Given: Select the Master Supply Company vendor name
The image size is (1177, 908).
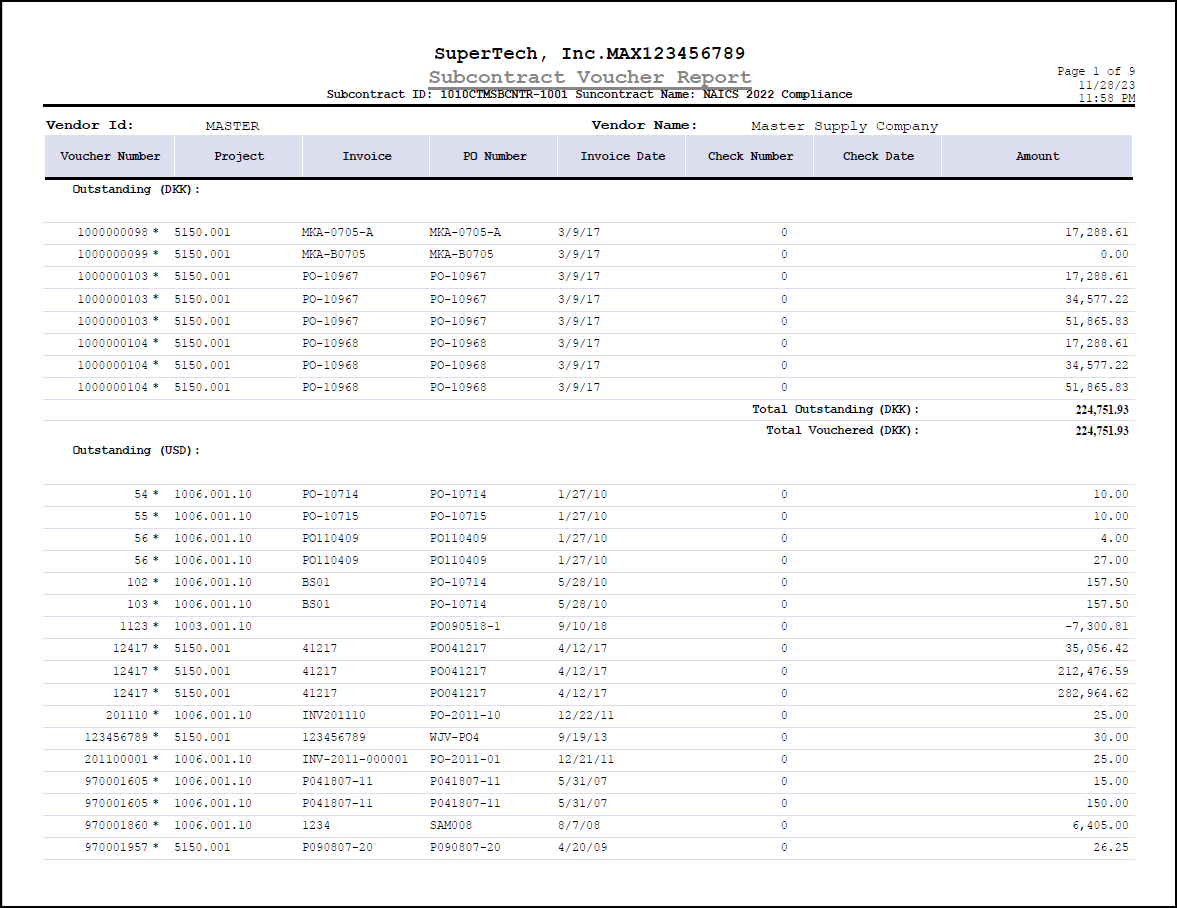Looking at the screenshot, I should coord(844,126).
